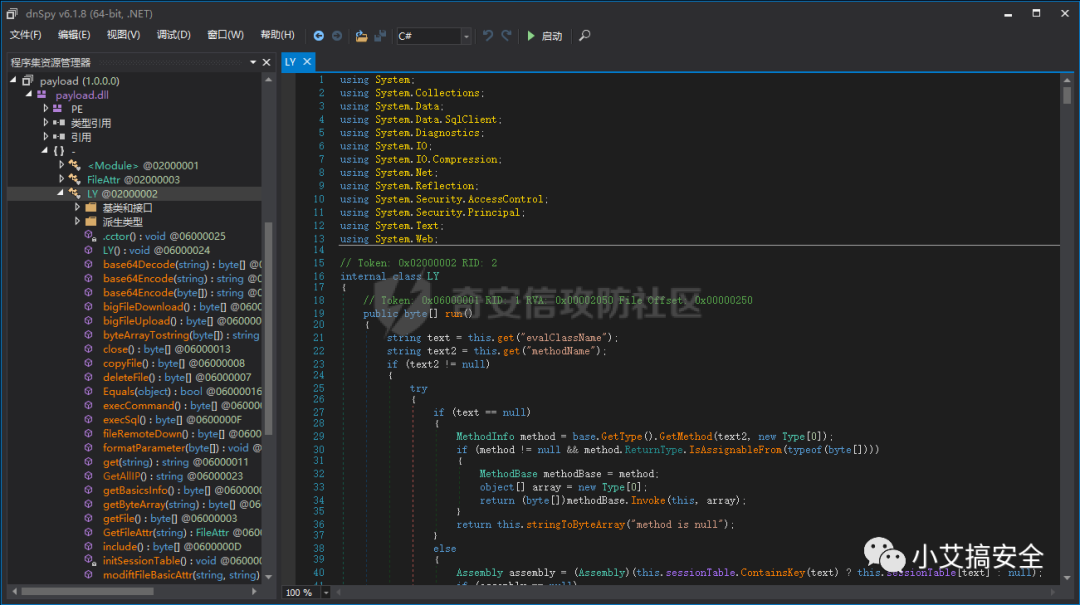Select .cctor() method in tree

[x=164, y=236]
